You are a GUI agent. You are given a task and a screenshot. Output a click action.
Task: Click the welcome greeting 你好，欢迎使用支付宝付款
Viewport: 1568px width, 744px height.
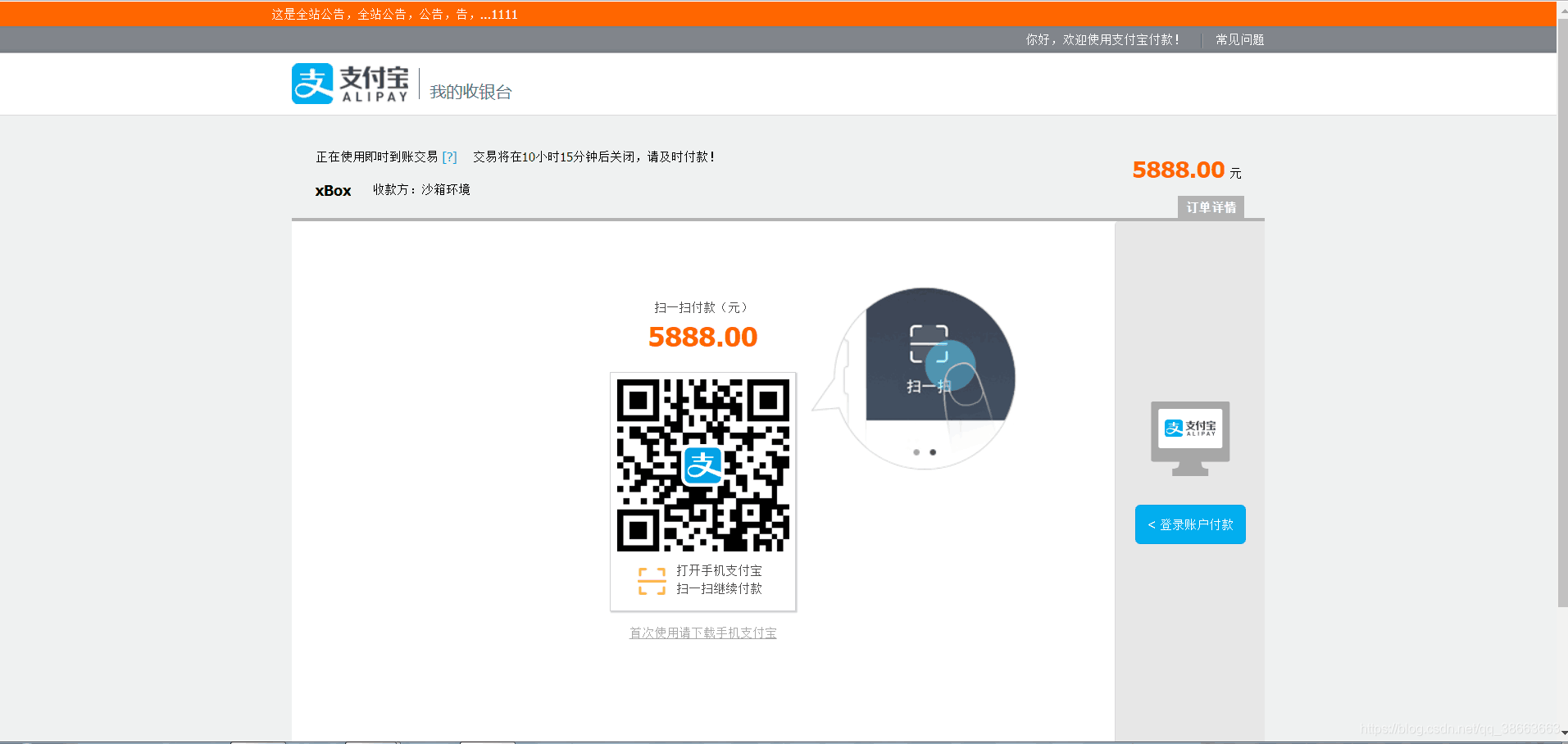(x=1102, y=39)
